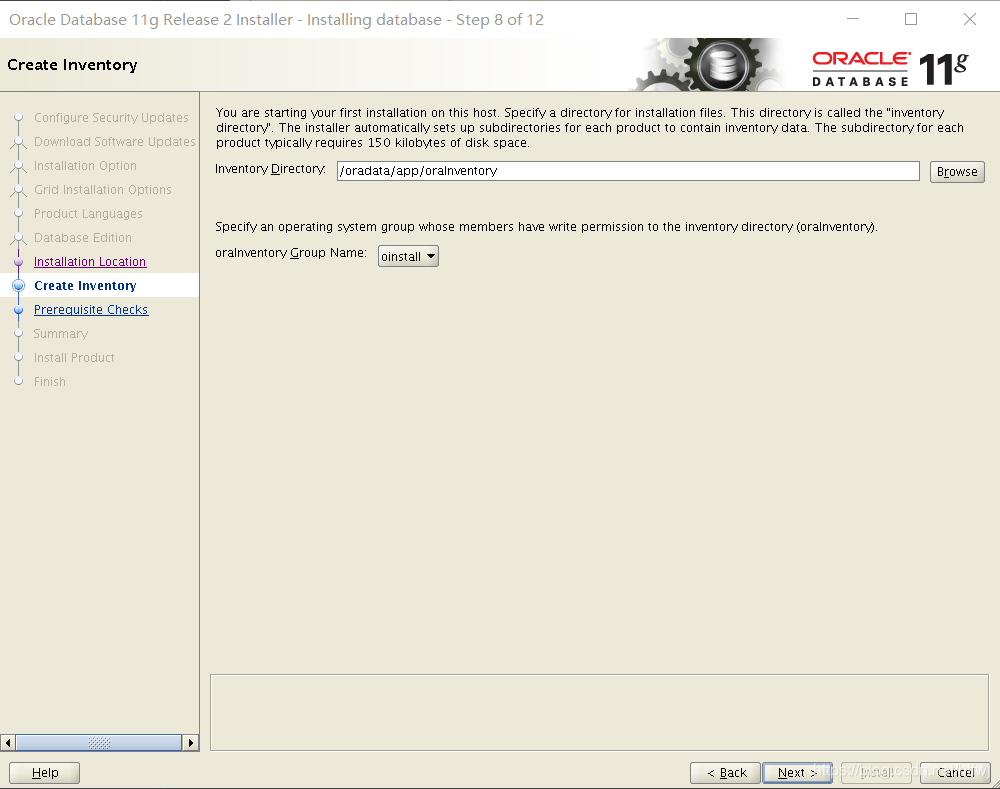
Task: Open the oraInventory Group Name dropdown
Action: click(x=408, y=256)
